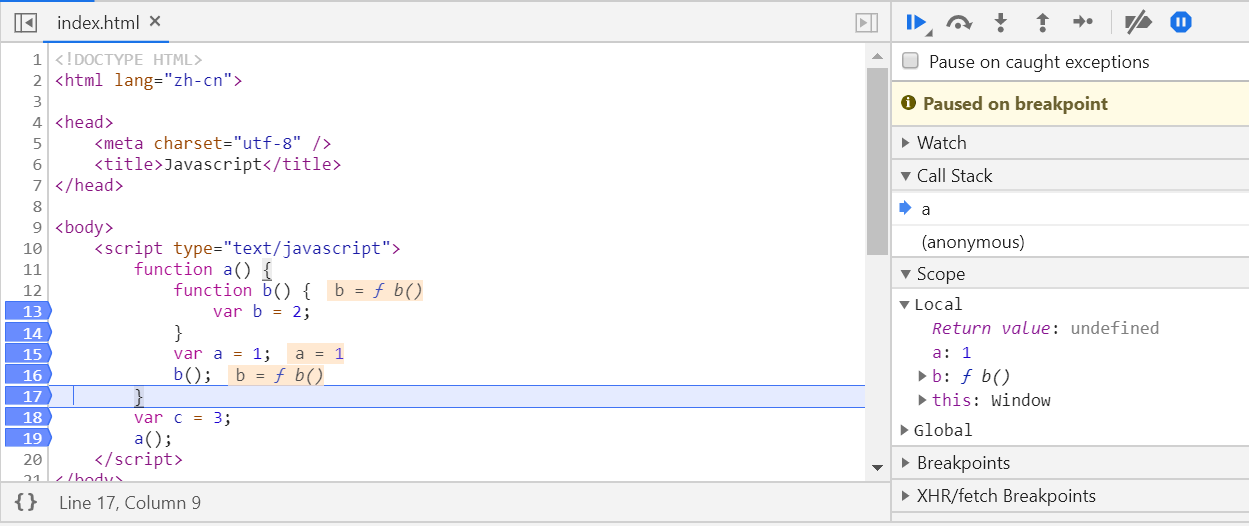Remove breakpoint on line 14

27,333
